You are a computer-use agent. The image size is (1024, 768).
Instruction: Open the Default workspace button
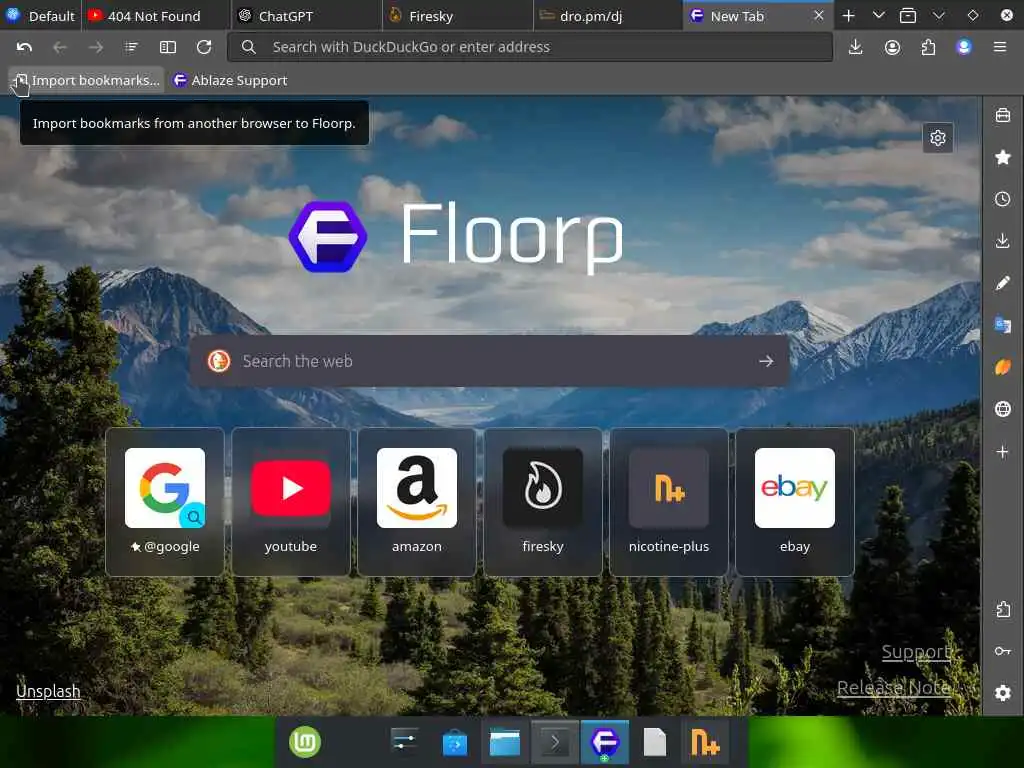(x=40, y=16)
